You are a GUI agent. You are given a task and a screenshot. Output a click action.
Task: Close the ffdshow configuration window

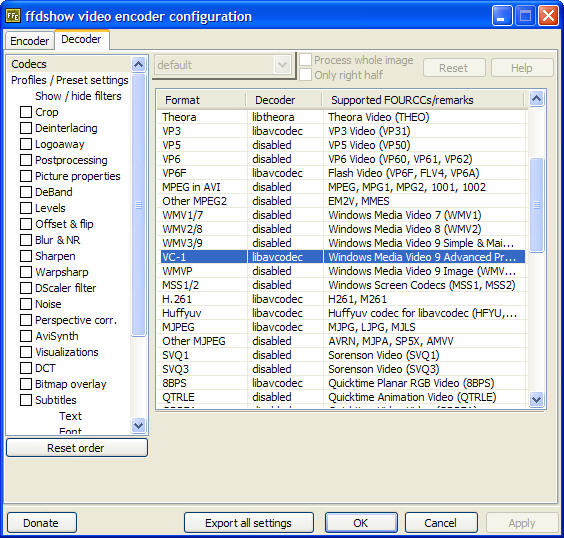(548, 16)
